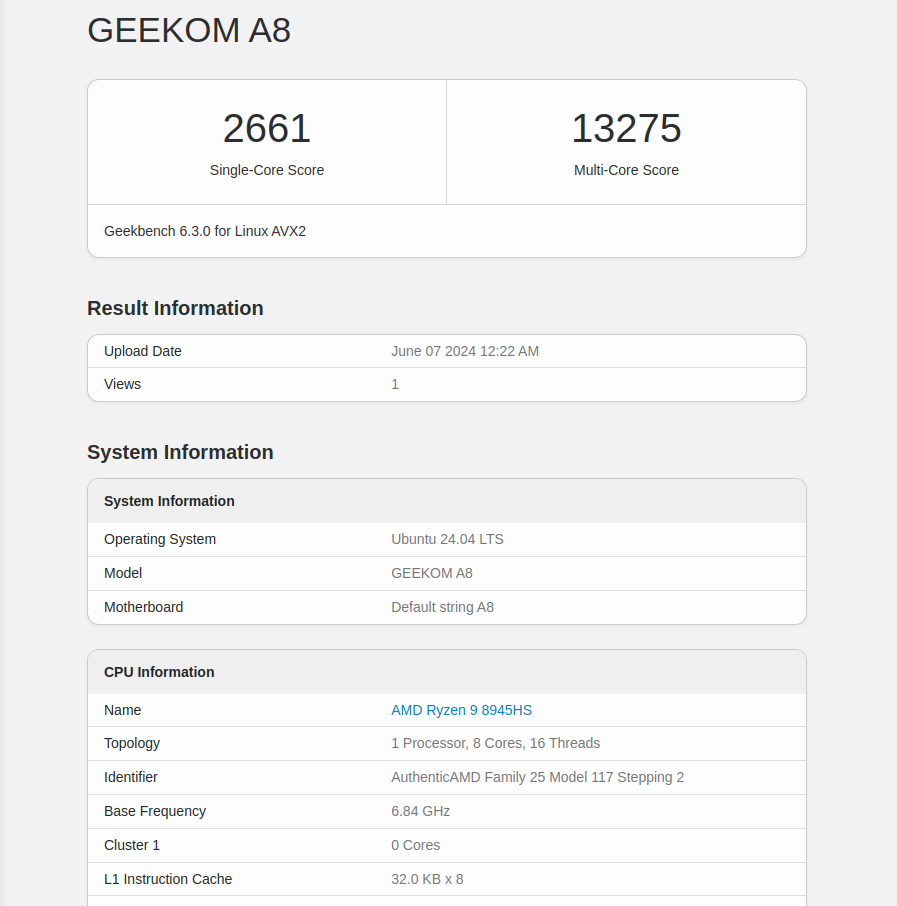The height and width of the screenshot is (906, 897).
Task: Click the Base Frequency label
Action: (155, 811)
